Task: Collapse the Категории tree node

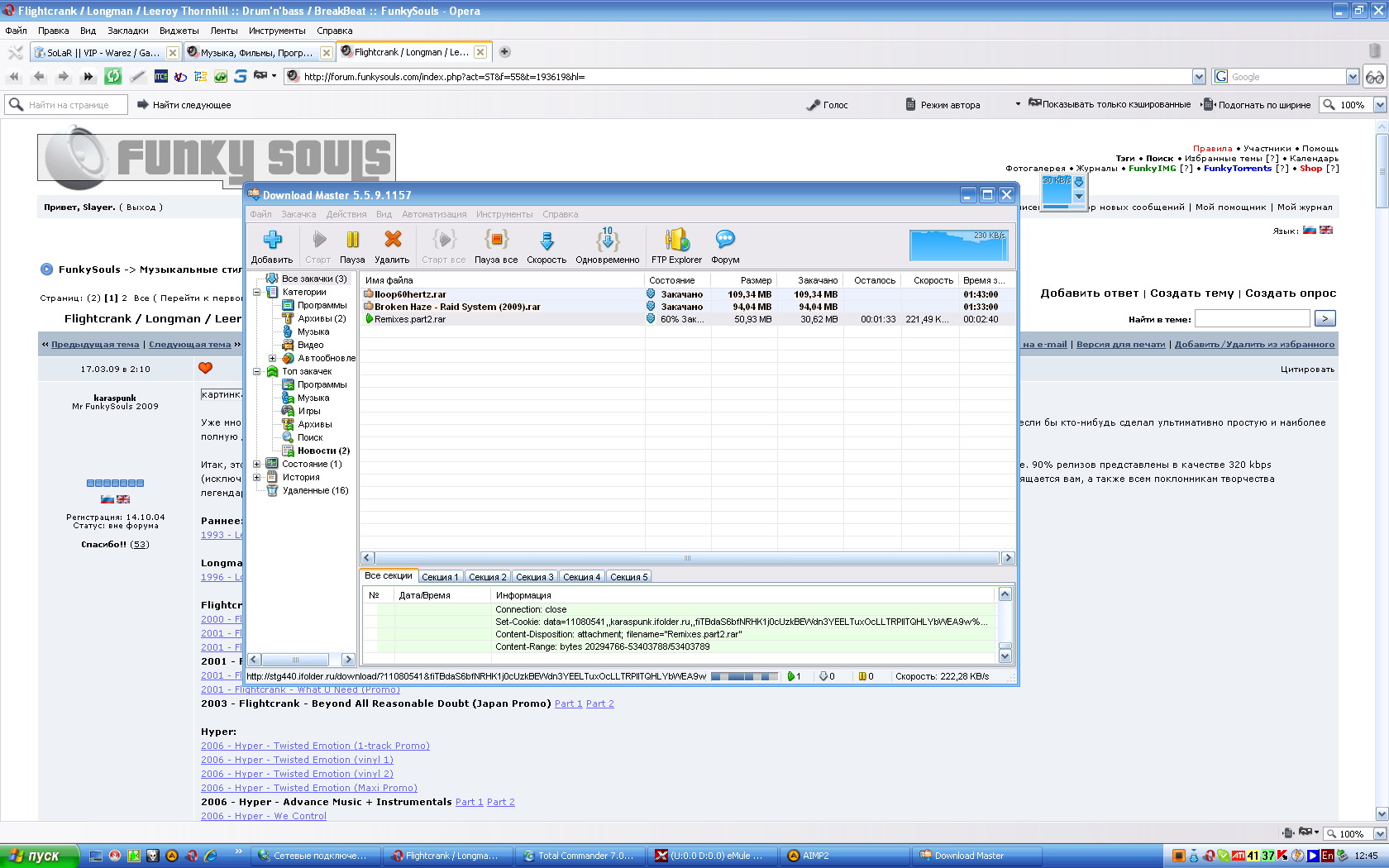Action: [x=257, y=292]
